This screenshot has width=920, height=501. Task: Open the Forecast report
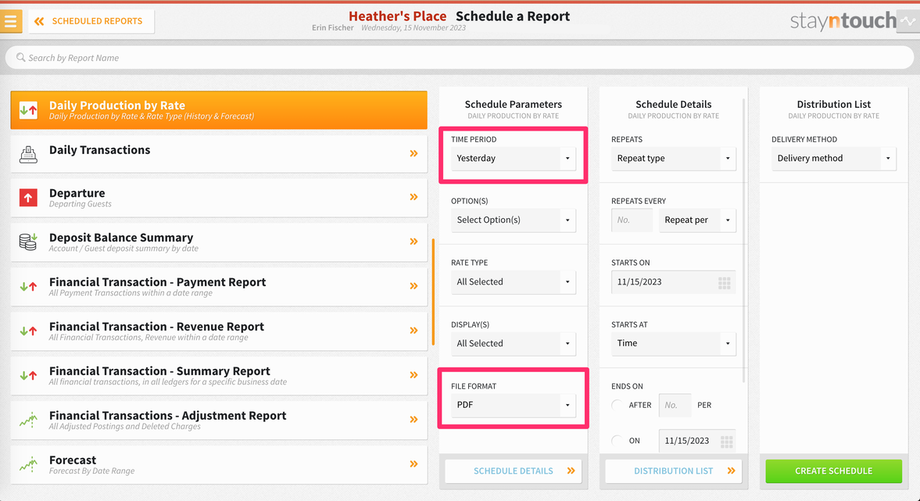pos(219,465)
